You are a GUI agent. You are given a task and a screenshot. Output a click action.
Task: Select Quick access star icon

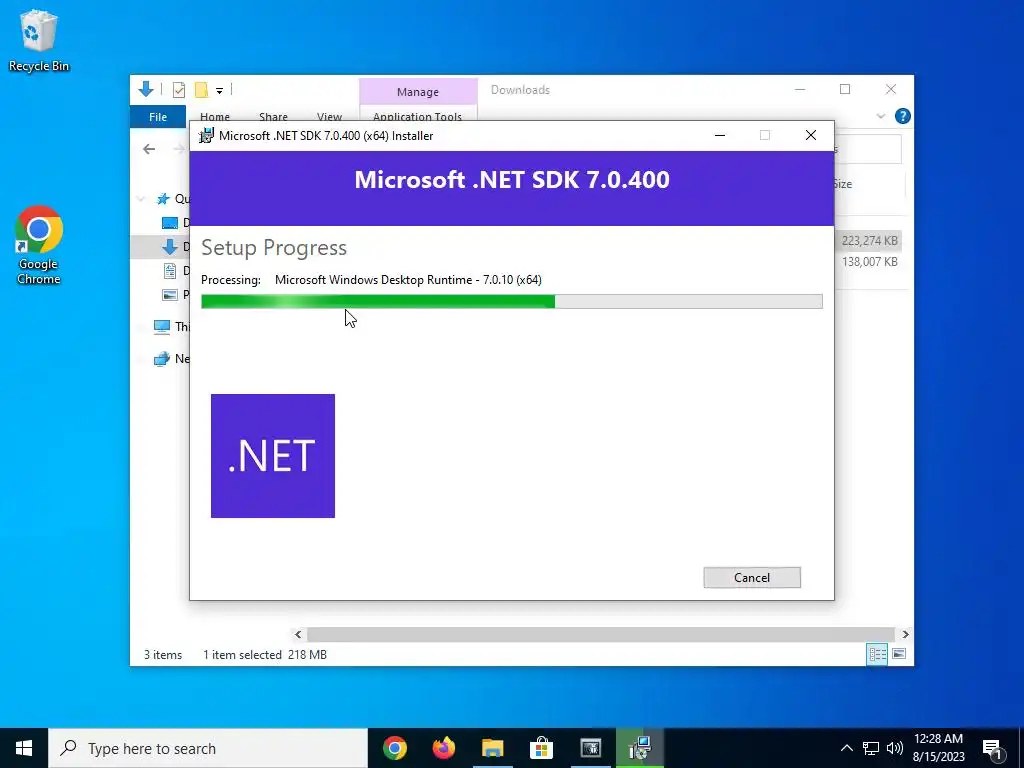(163, 199)
